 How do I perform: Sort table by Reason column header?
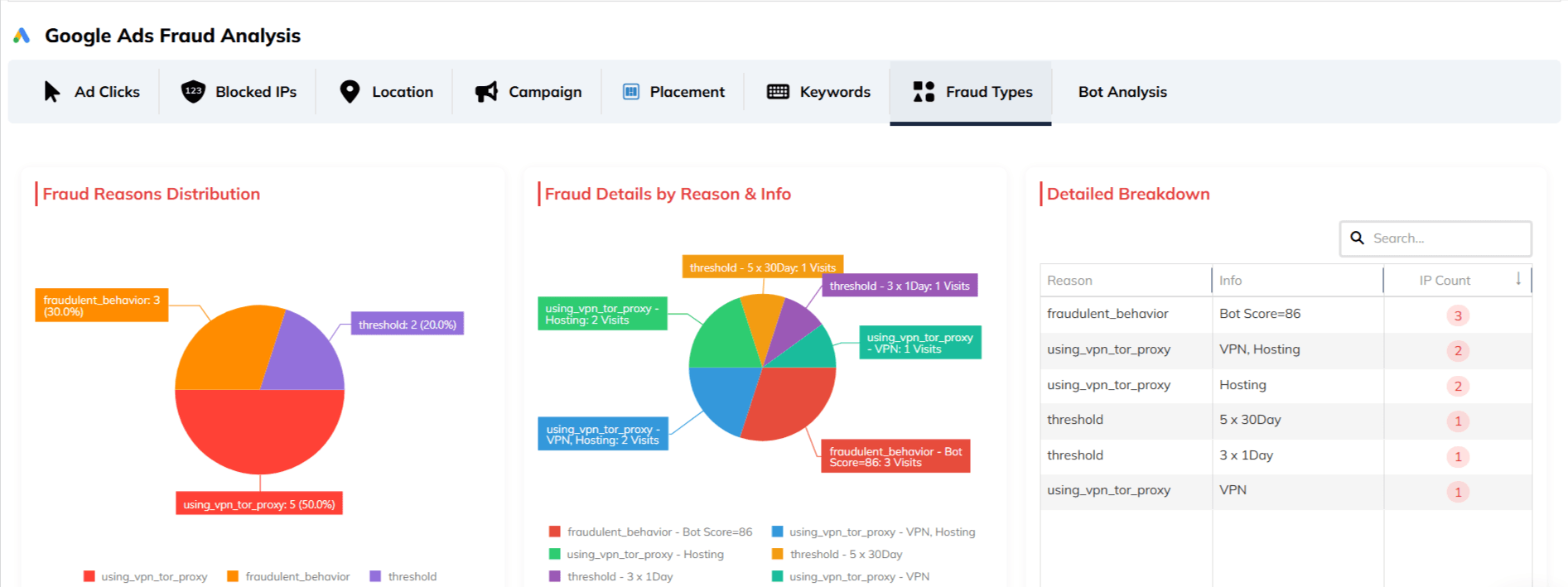[x=1069, y=281]
